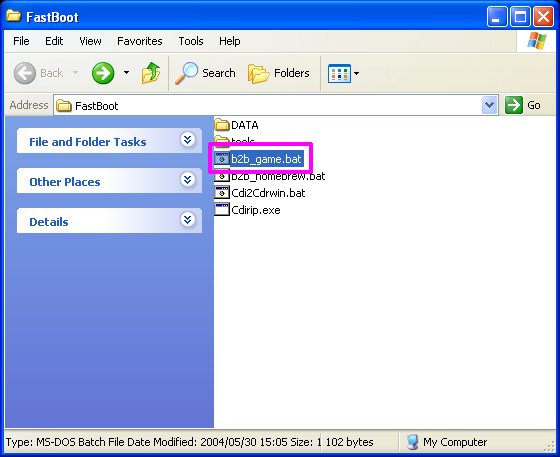Click the FastBoot address field
This screenshot has height=457, width=560.
pos(268,105)
